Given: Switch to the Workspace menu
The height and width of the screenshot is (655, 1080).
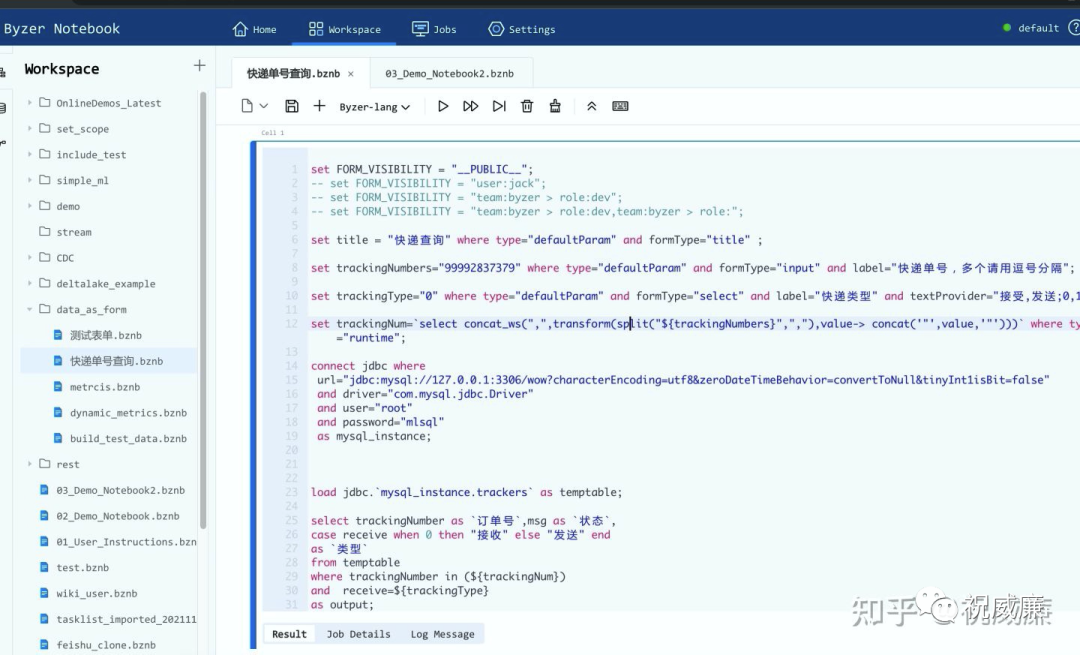Looking at the screenshot, I should click(x=344, y=29).
